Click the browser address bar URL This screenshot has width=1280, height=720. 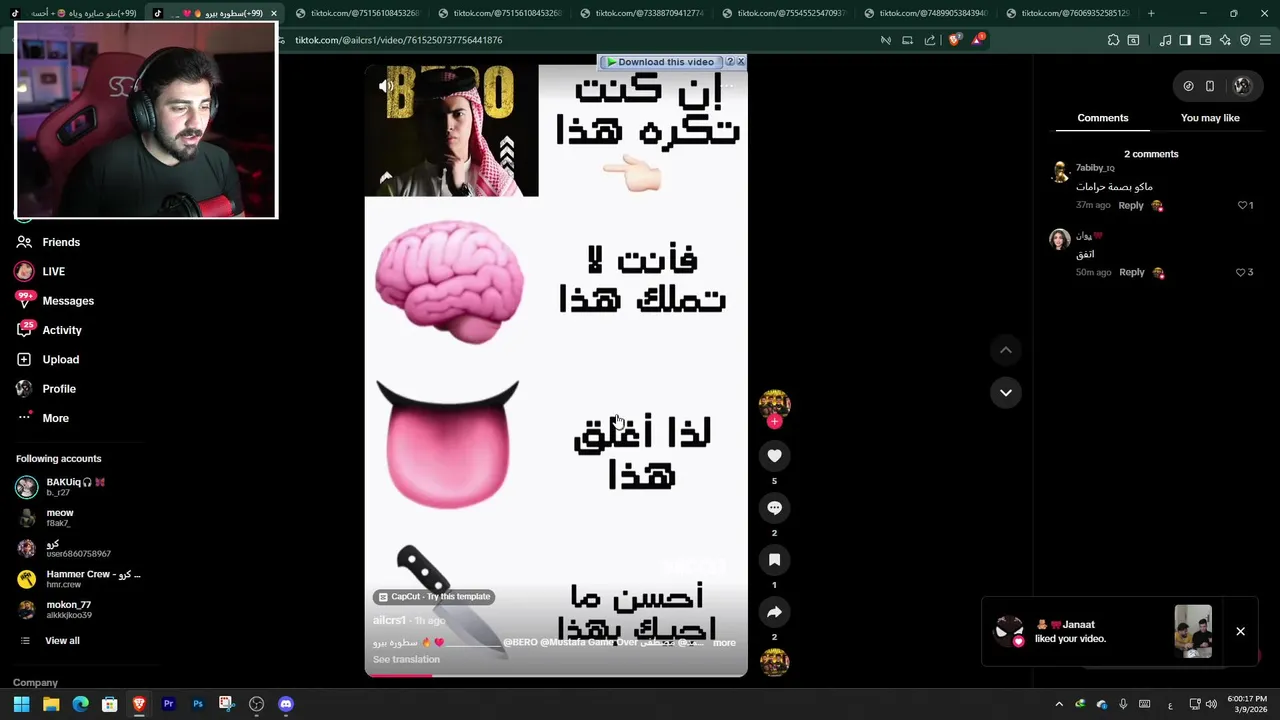click(x=398, y=40)
